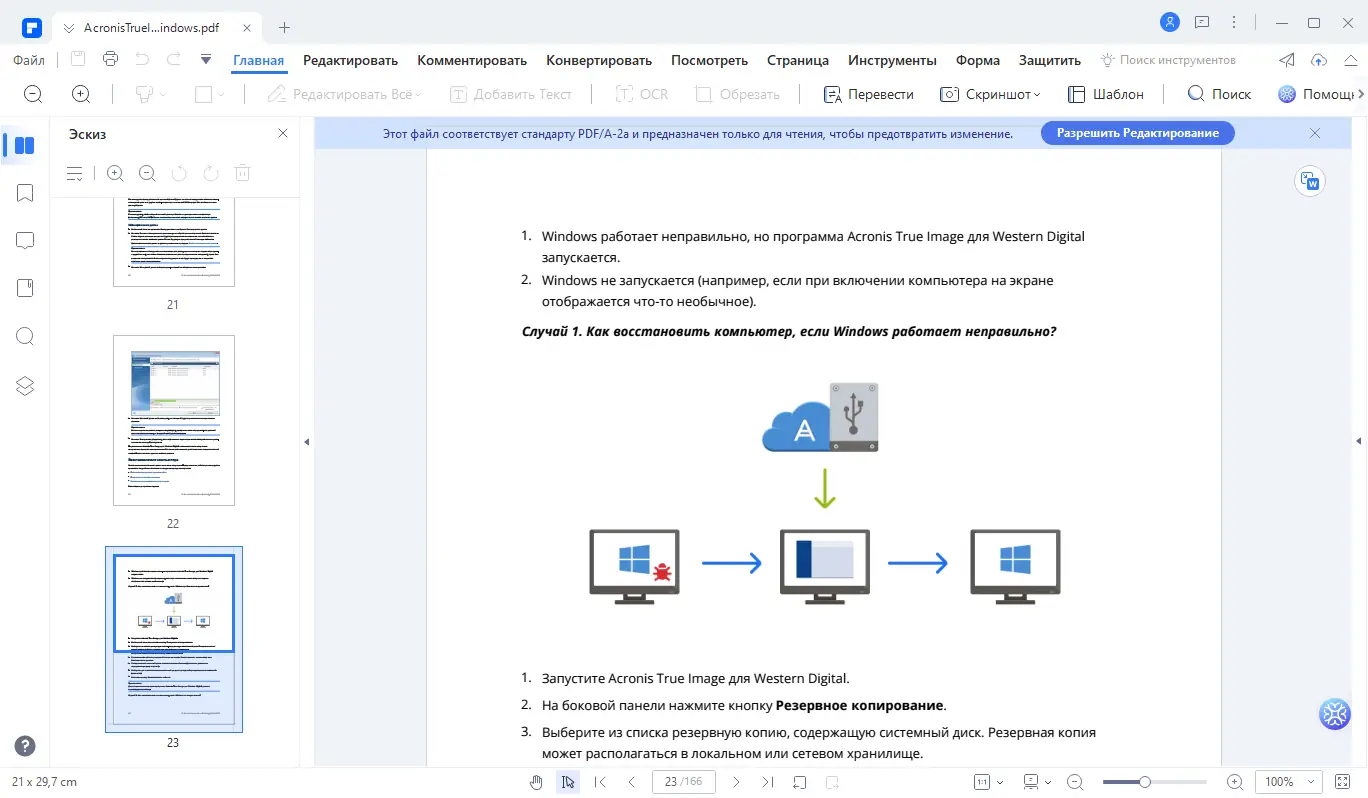The width and height of the screenshot is (1368, 798).
Task: Expand the shape tool dropdown in the toolbar
Action: point(222,93)
